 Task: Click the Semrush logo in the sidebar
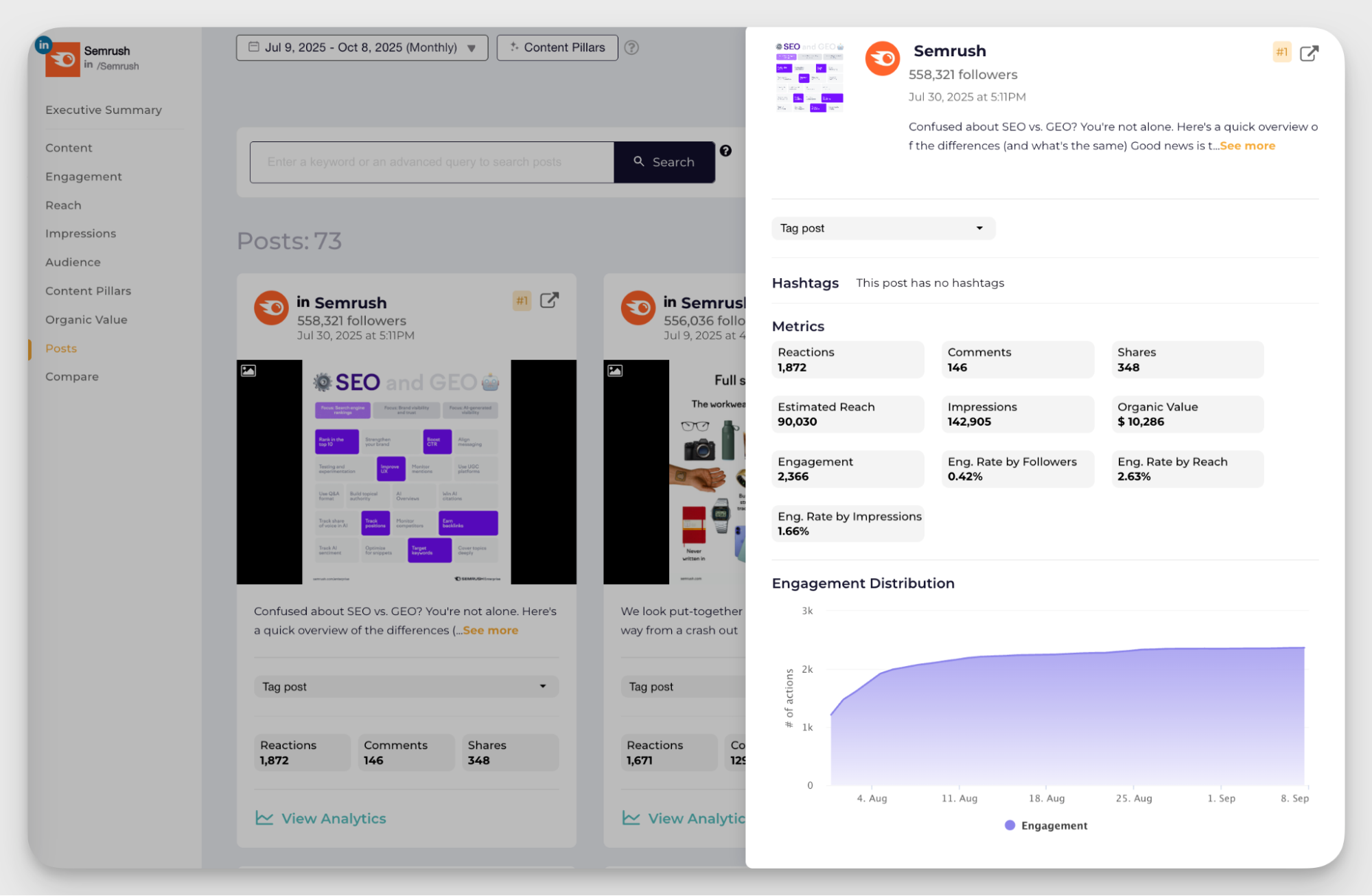click(62, 59)
